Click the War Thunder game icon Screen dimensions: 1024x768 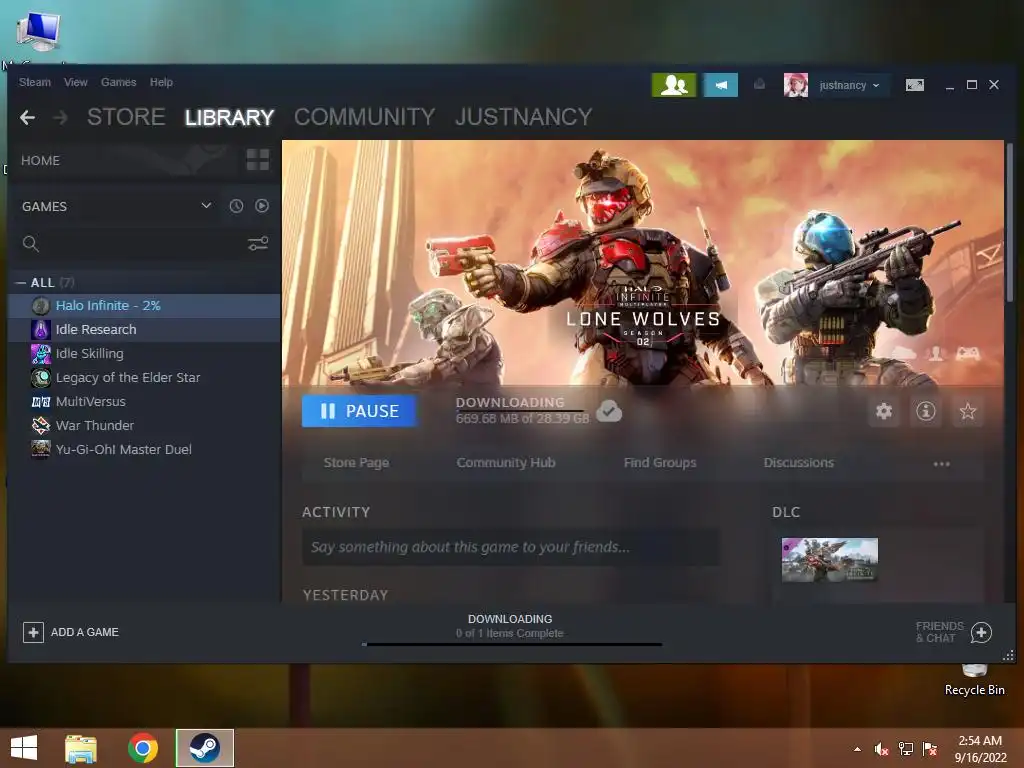[40, 425]
